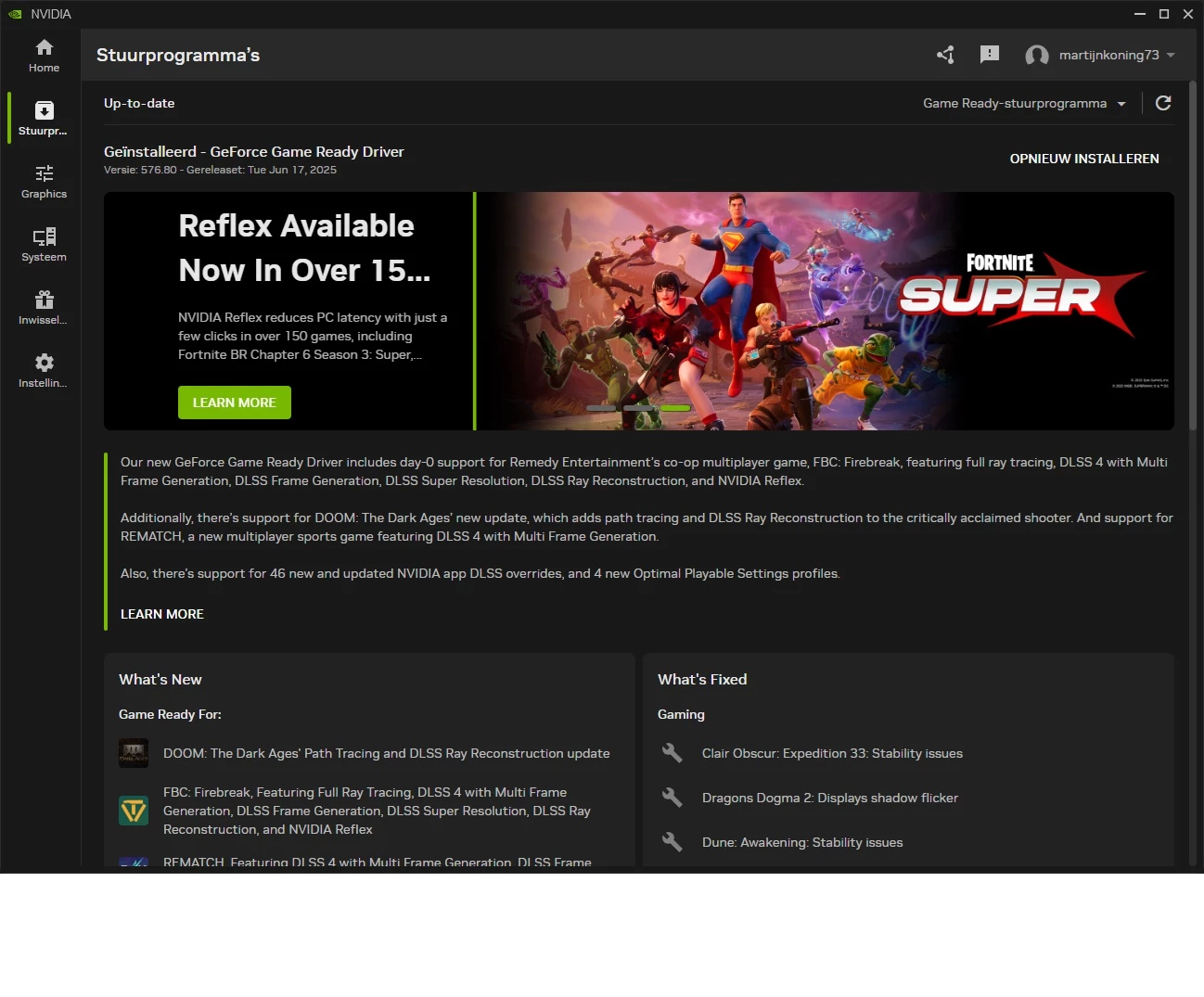Open LEARN MORE link below driver notes

point(162,614)
